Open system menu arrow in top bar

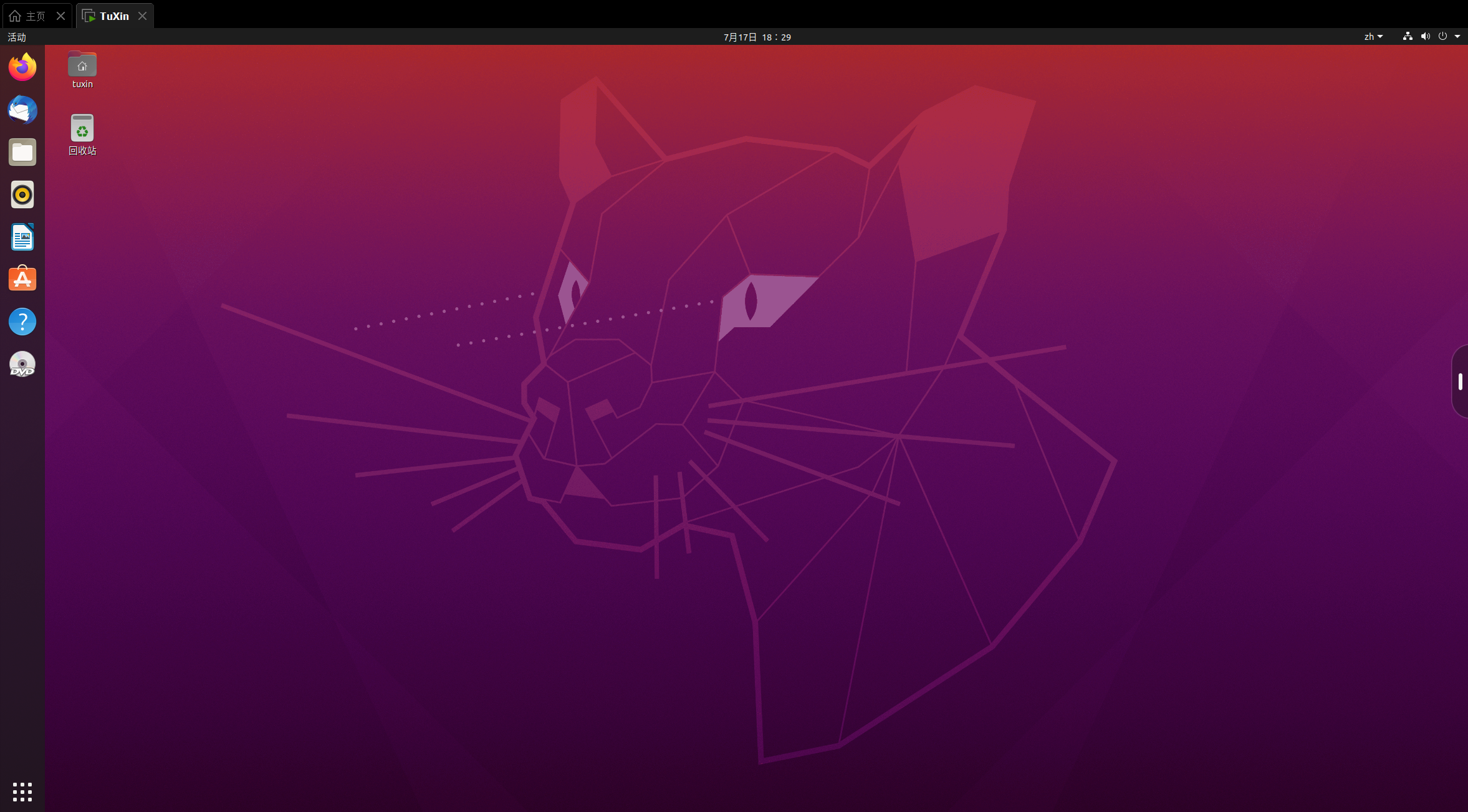click(x=1457, y=37)
